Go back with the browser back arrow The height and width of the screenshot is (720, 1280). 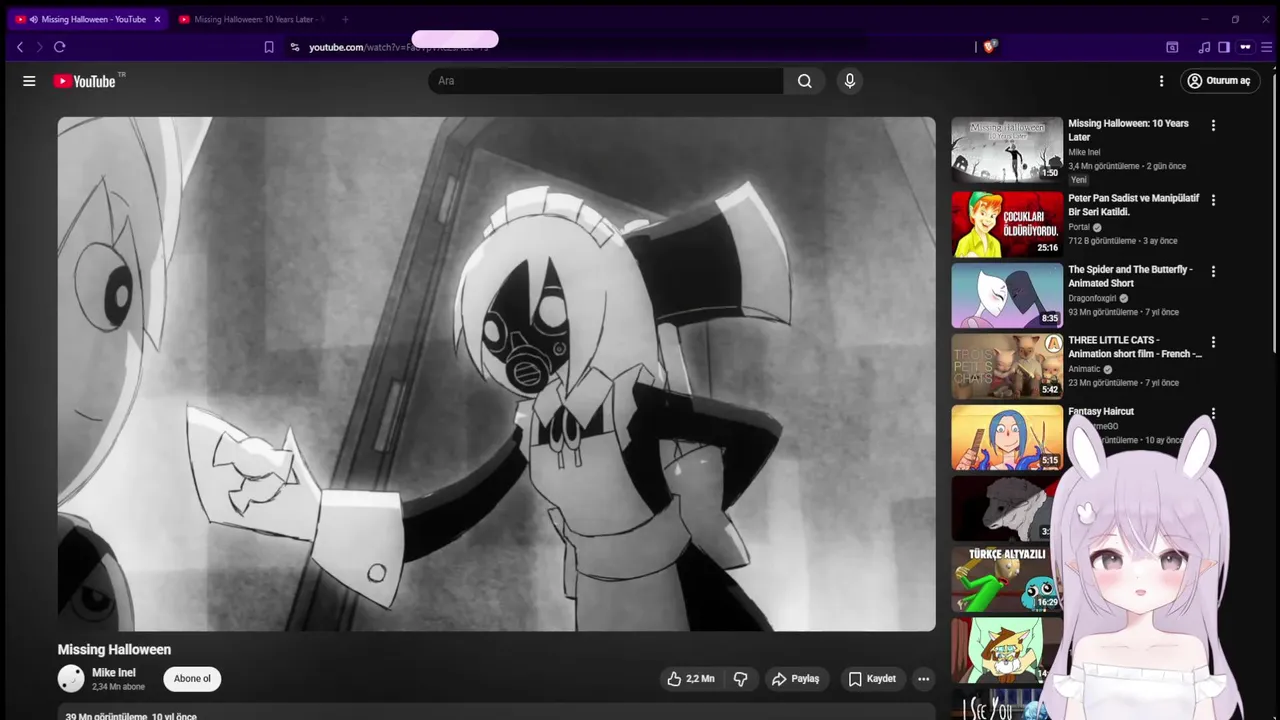(19, 47)
